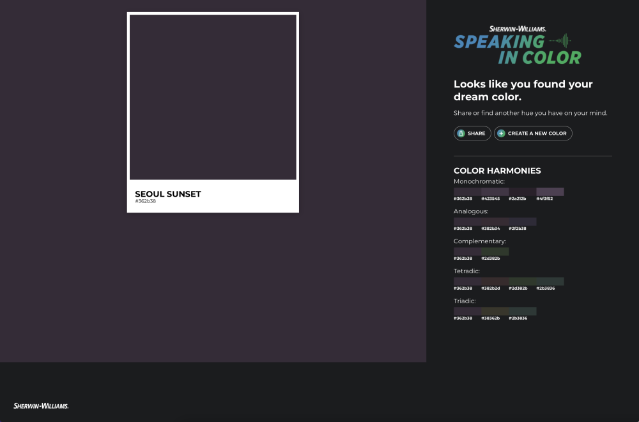Click the Seoul Sunset color name

point(168,194)
